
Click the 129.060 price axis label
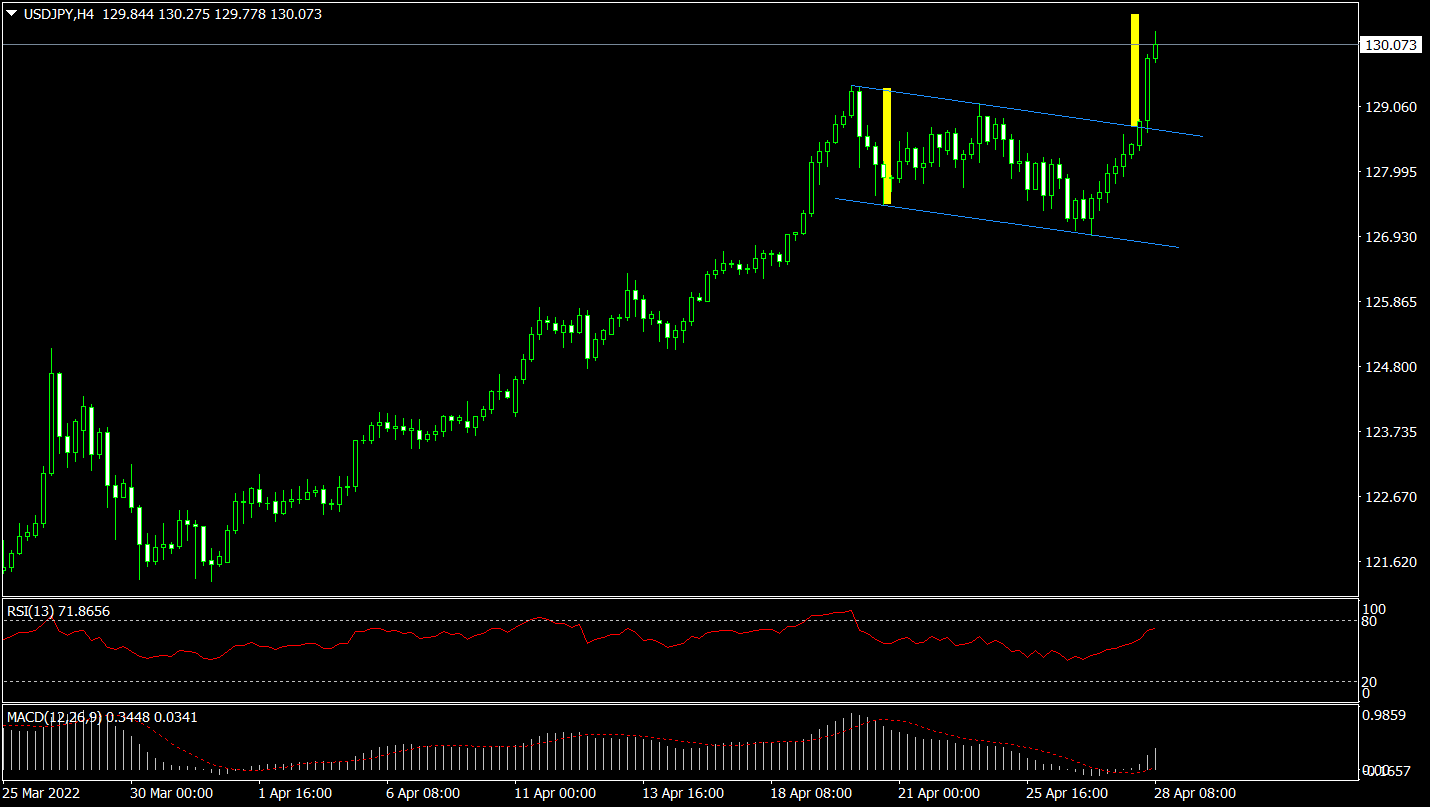1392,107
